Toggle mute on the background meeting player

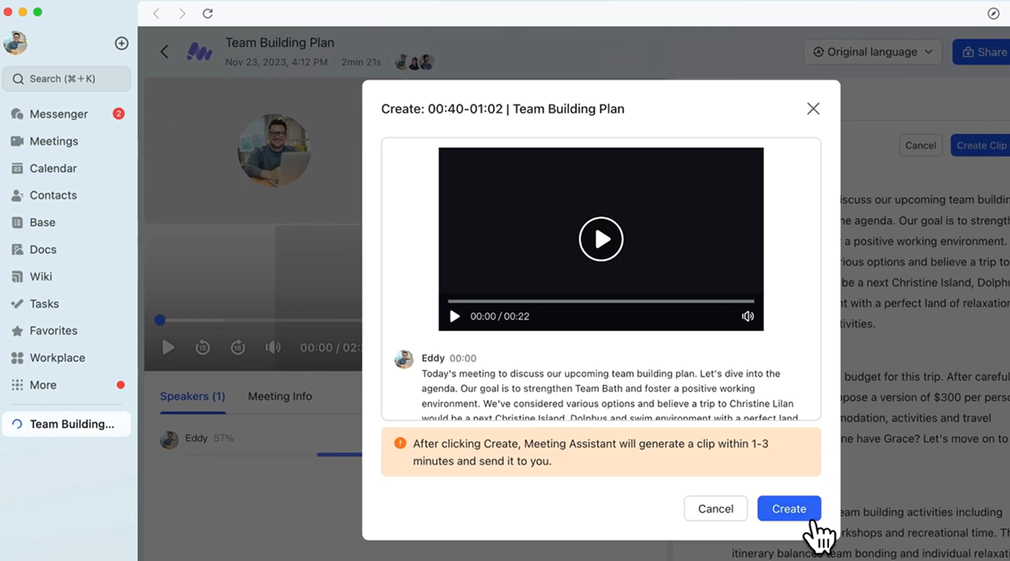272,347
